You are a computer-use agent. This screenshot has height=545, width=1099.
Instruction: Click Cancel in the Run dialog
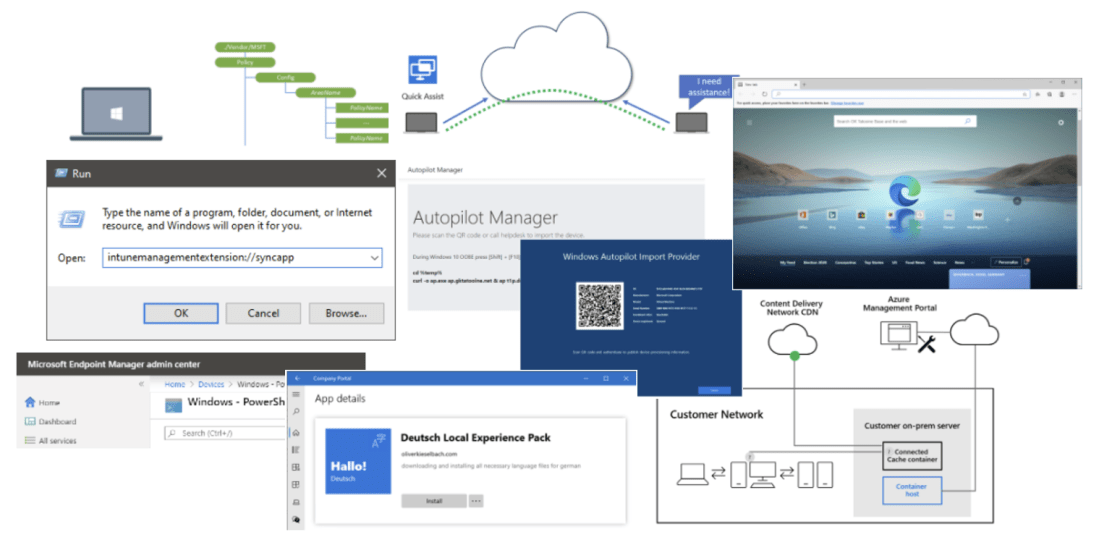click(263, 313)
